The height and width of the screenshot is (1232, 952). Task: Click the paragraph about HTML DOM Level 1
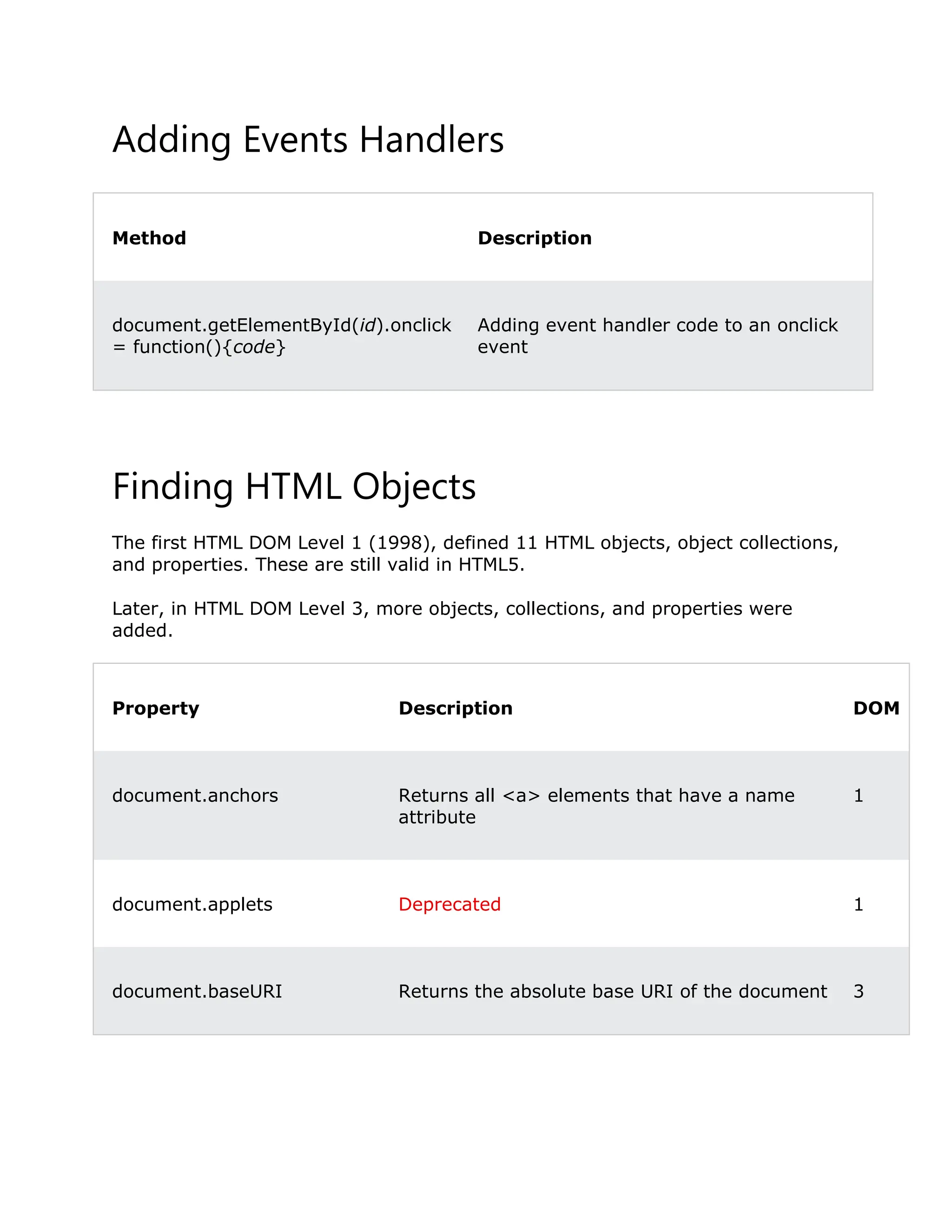tap(475, 553)
